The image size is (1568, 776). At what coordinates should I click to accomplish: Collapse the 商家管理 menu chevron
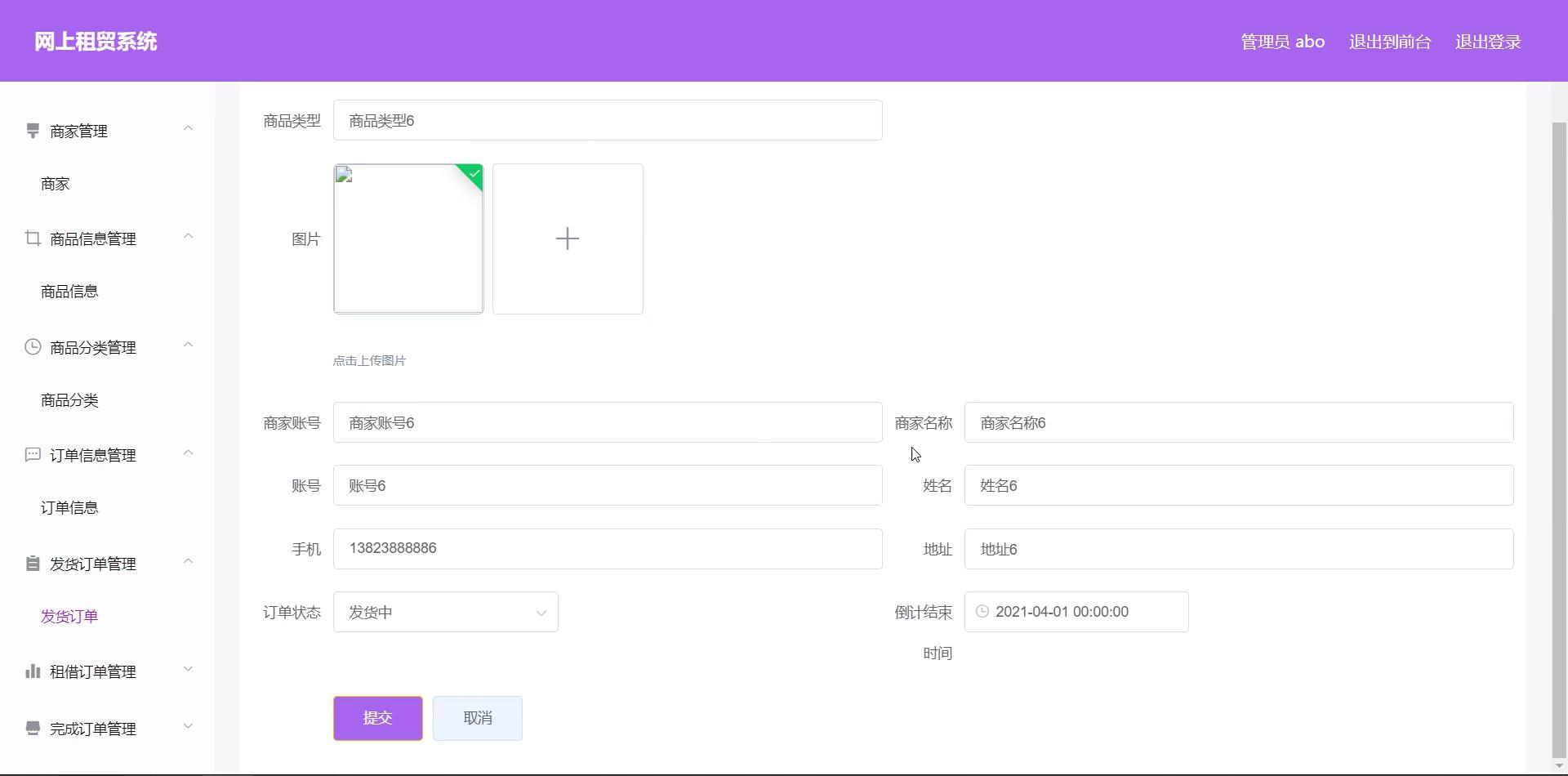(189, 128)
